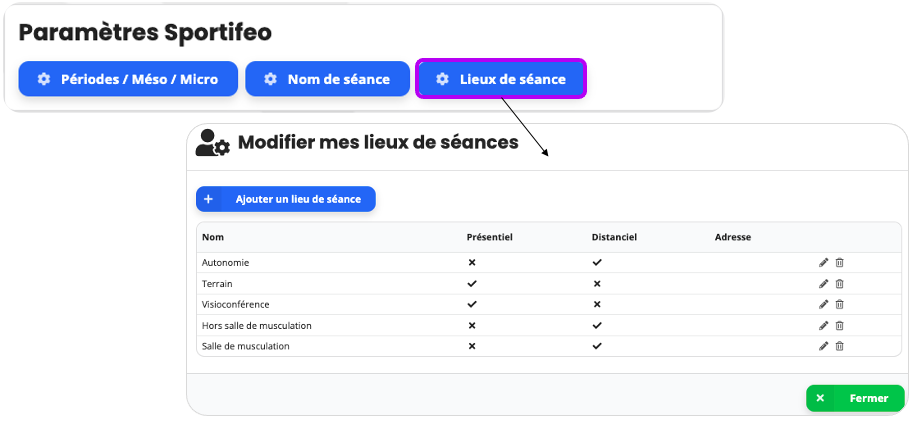This screenshot has height=421, width=913.
Task: Click the plus icon on add location button
Action: coord(208,199)
